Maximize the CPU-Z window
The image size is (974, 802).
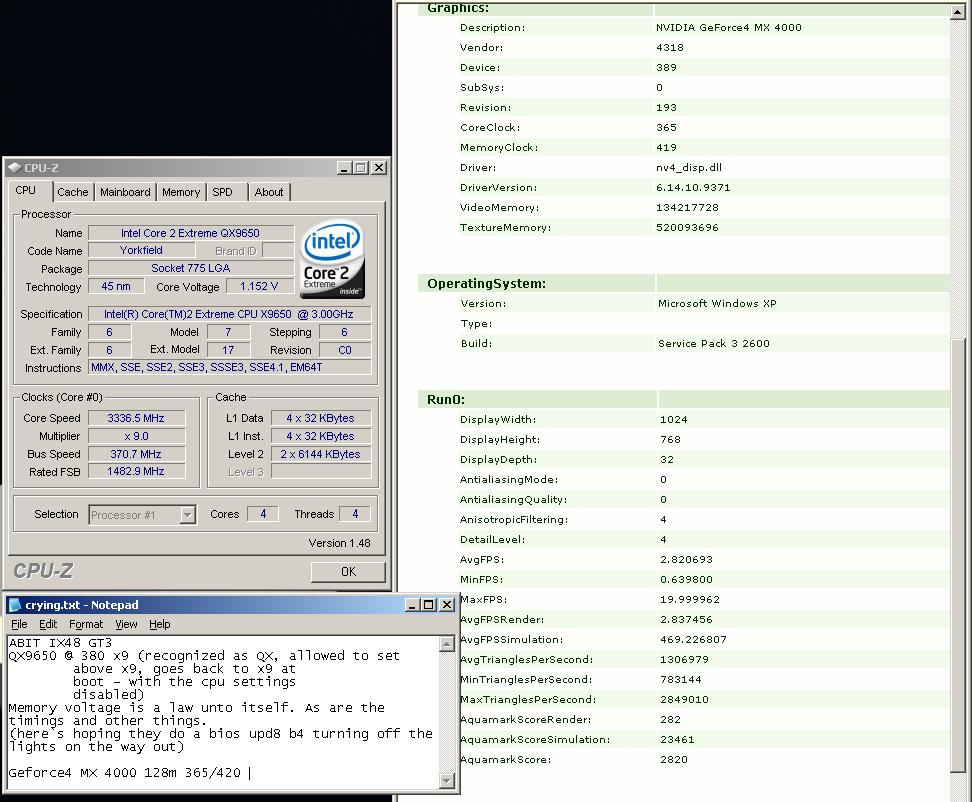361,168
